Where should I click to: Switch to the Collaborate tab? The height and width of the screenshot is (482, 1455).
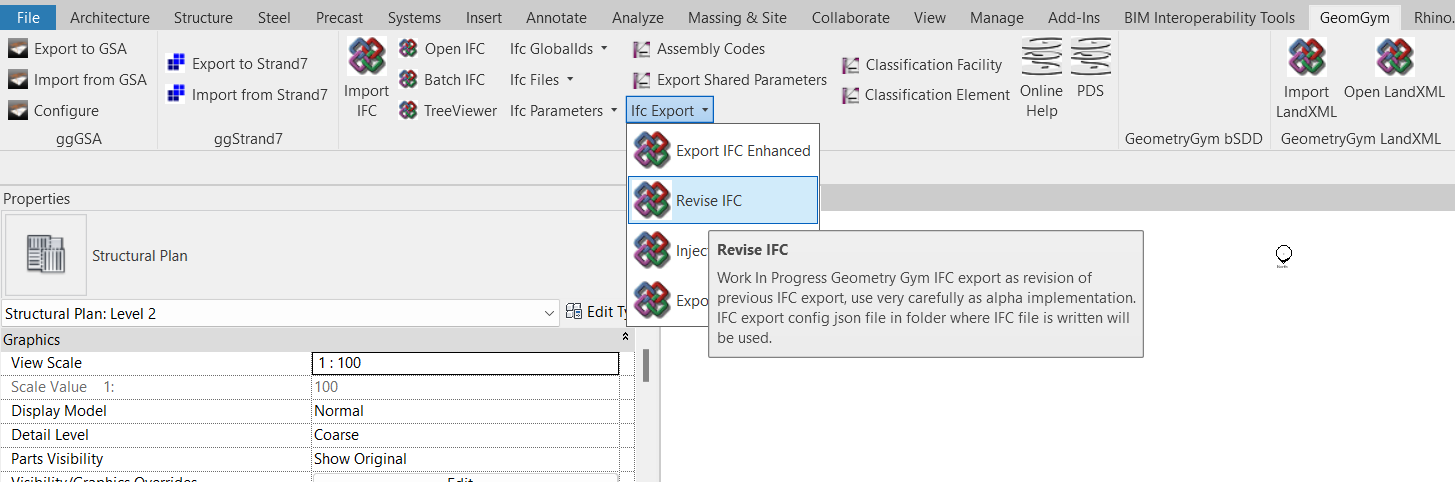tap(850, 17)
